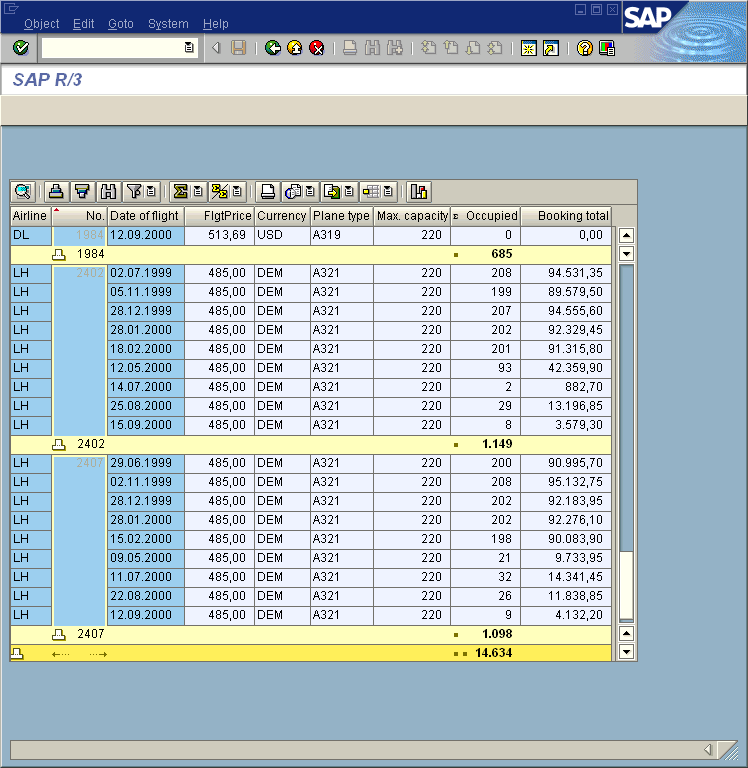Open the System menu
The width and height of the screenshot is (748, 768).
click(168, 24)
